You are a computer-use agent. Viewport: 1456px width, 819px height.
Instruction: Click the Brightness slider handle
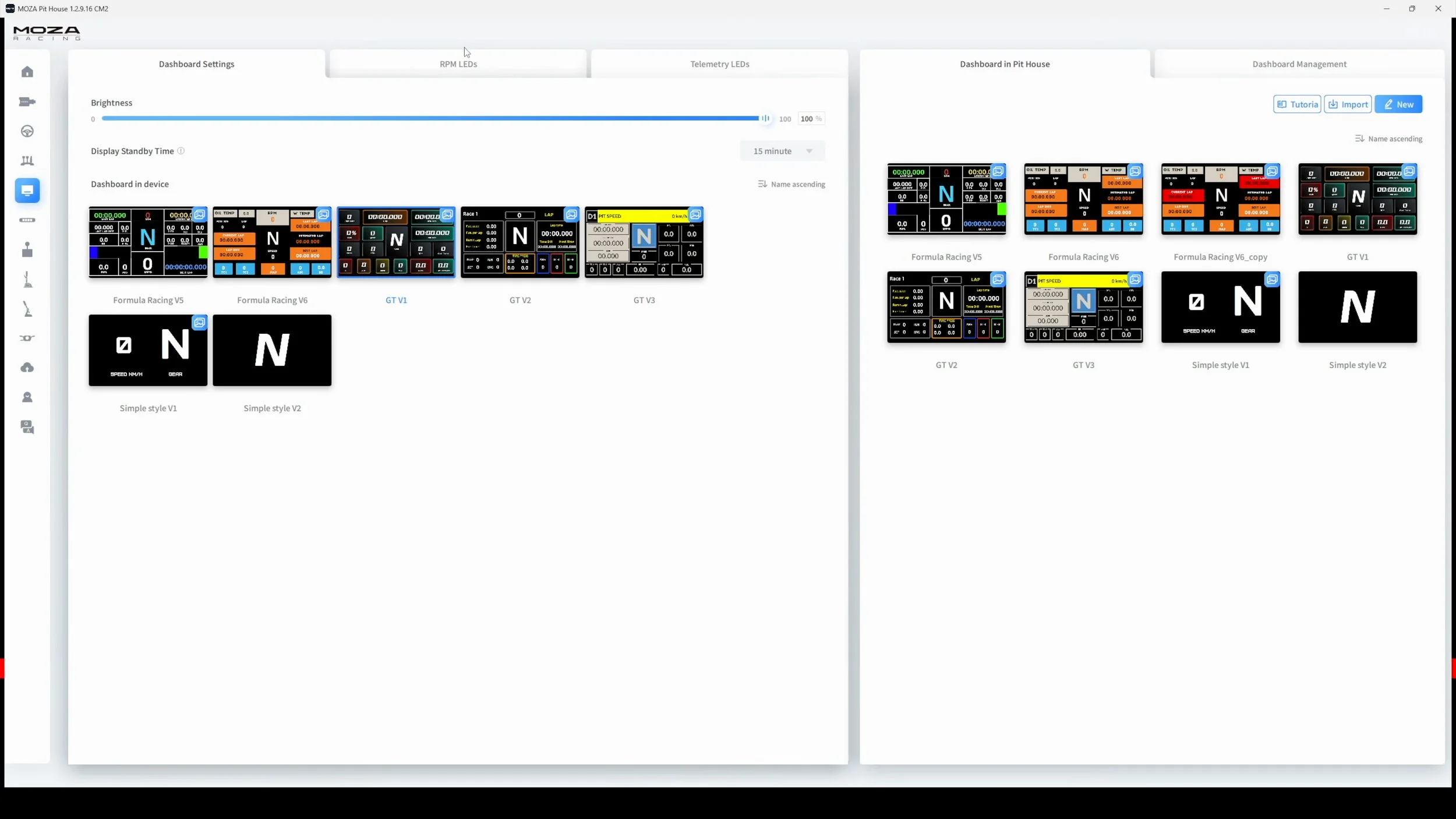765,118
